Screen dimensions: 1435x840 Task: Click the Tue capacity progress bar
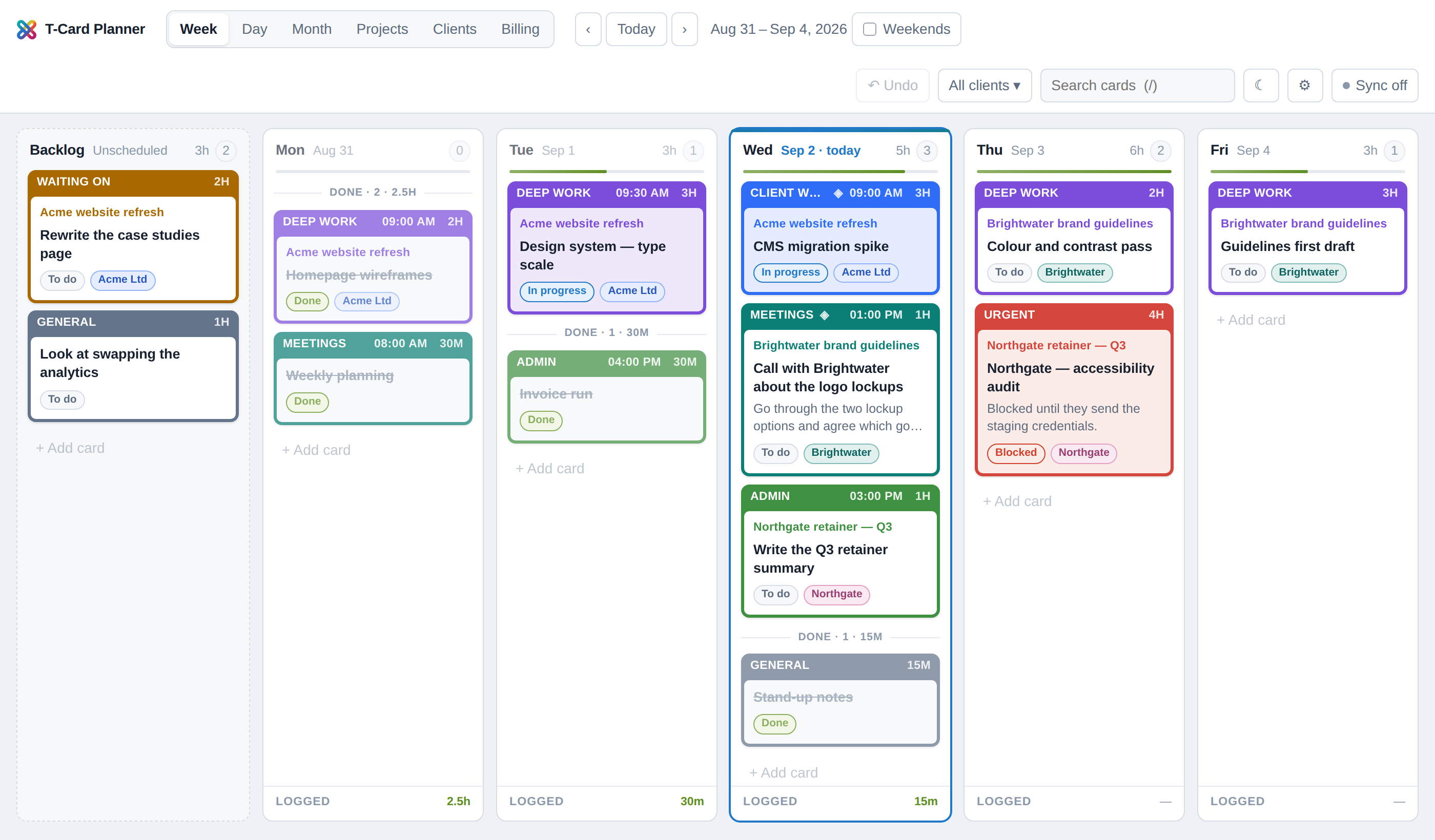coord(606,171)
